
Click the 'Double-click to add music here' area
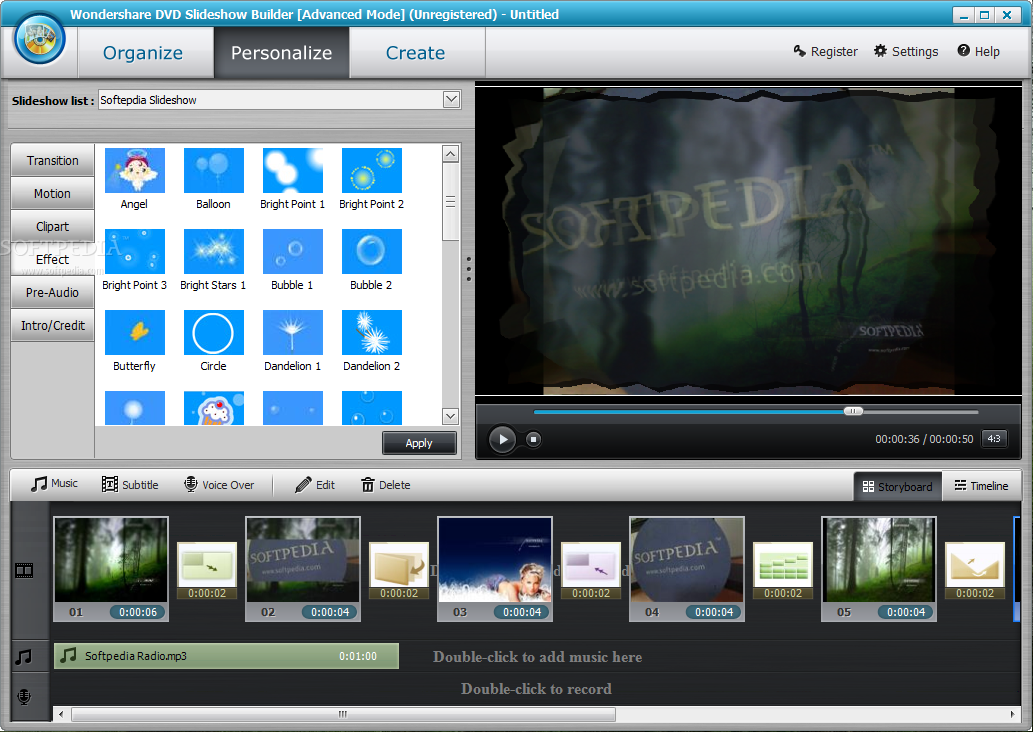538,657
